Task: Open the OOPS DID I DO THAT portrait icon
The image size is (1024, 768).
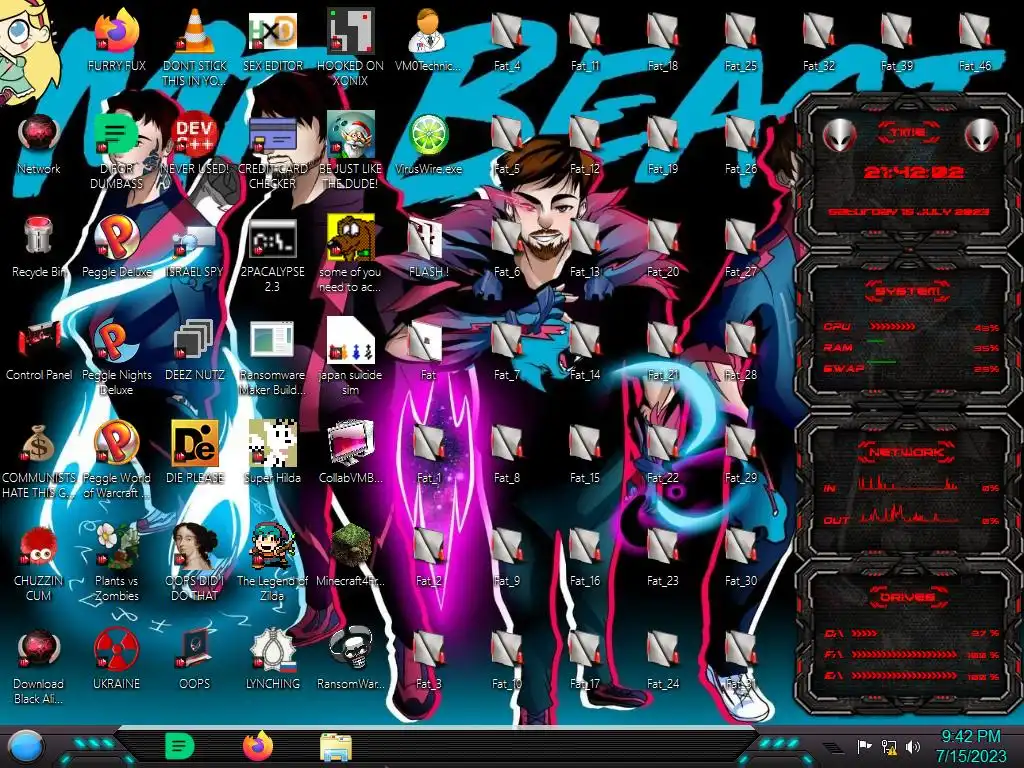Action: click(195, 546)
